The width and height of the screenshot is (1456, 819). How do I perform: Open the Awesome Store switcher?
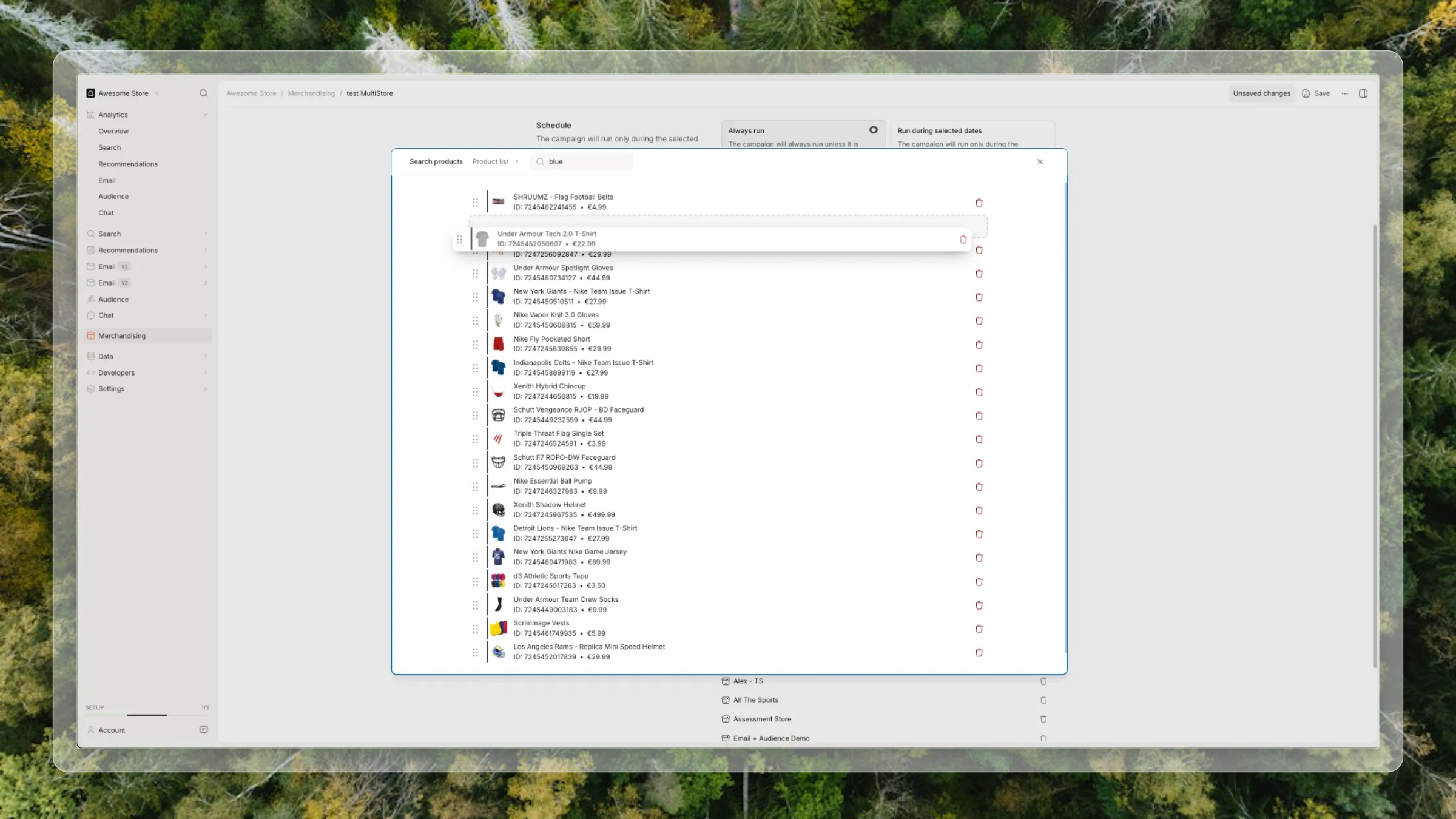click(x=122, y=93)
